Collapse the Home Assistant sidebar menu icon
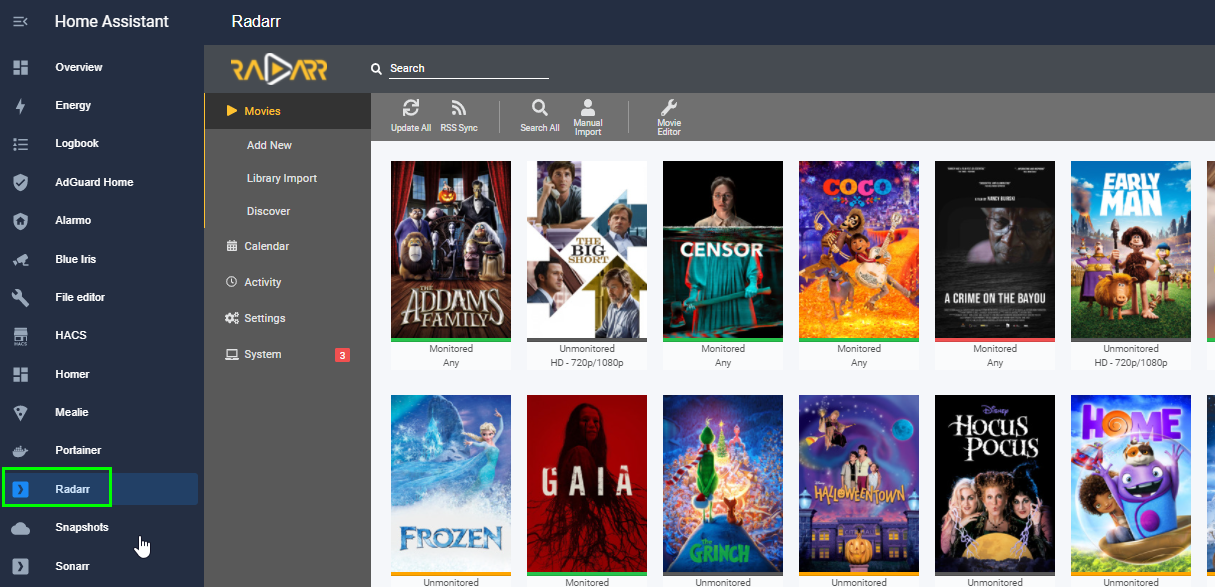Viewport: 1215px width, 587px height. pyautogui.click(x=20, y=21)
